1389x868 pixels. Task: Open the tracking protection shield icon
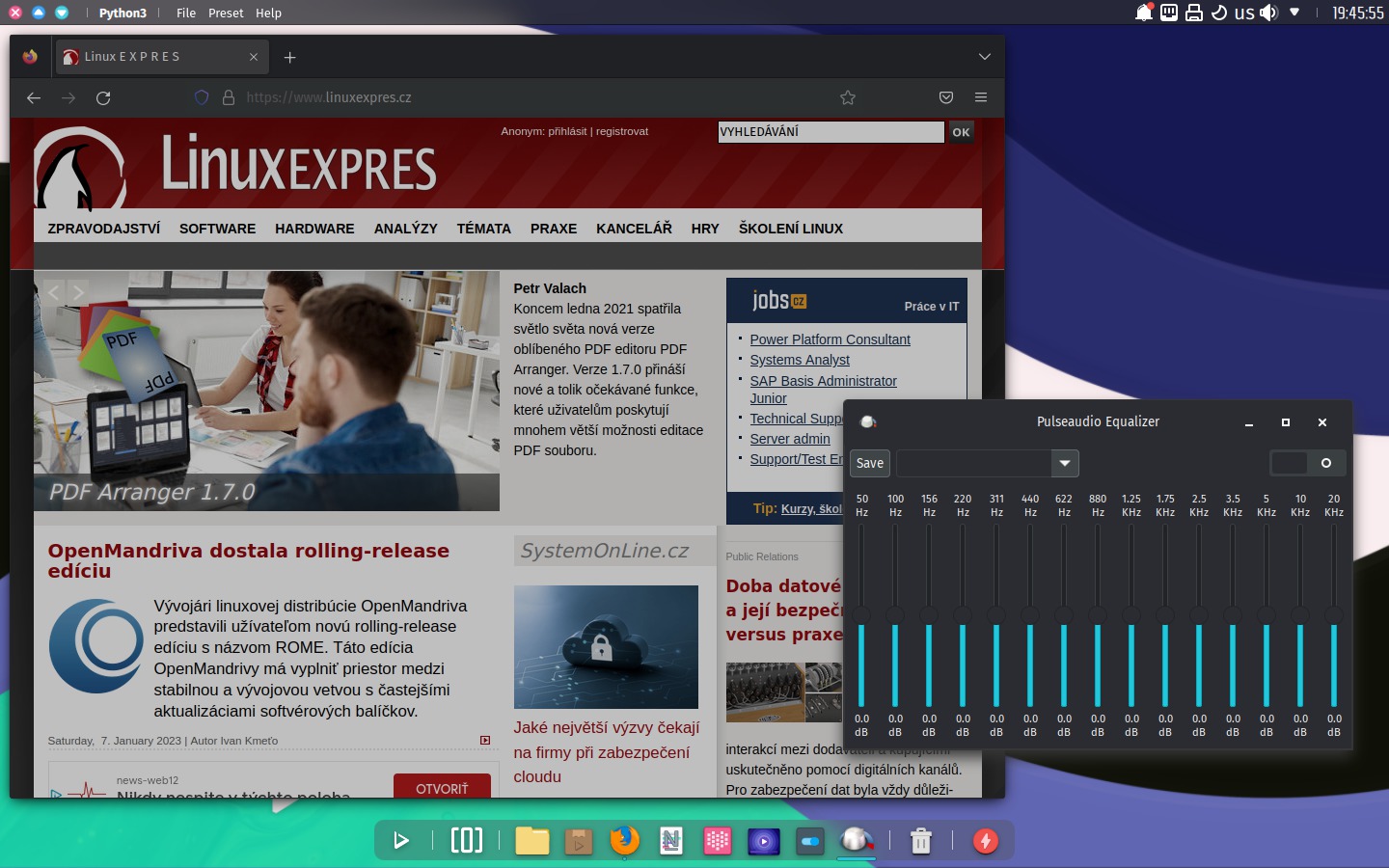tap(202, 97)
